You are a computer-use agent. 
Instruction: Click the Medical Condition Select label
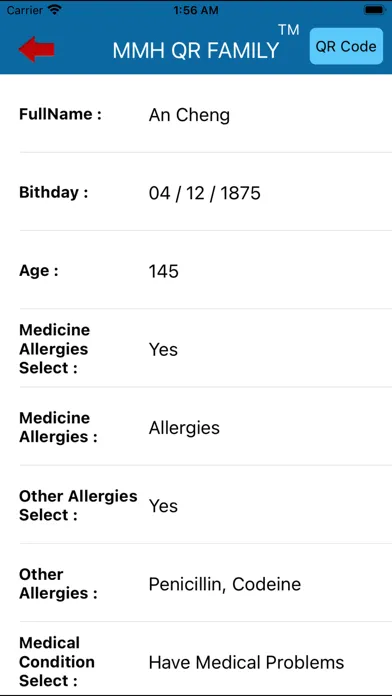point(57,662)
